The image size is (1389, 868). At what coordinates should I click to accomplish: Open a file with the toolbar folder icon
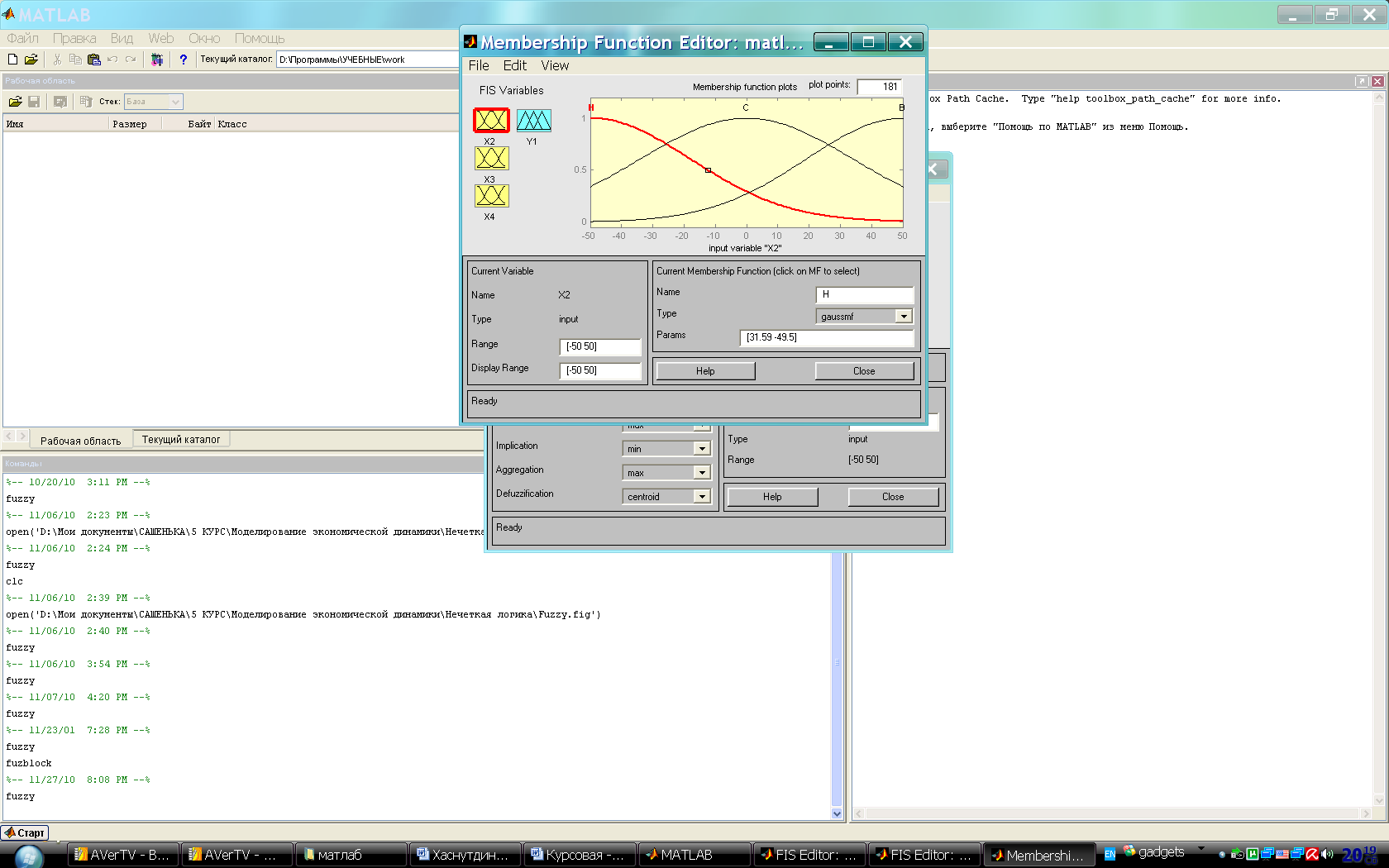pyautogui.click(x=31, y=60)
